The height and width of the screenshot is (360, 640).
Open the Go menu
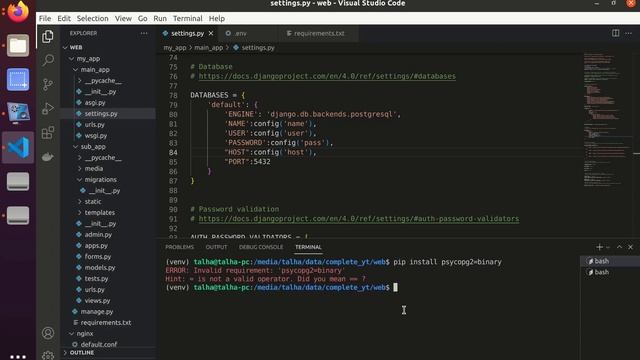[x=142, y=18]
